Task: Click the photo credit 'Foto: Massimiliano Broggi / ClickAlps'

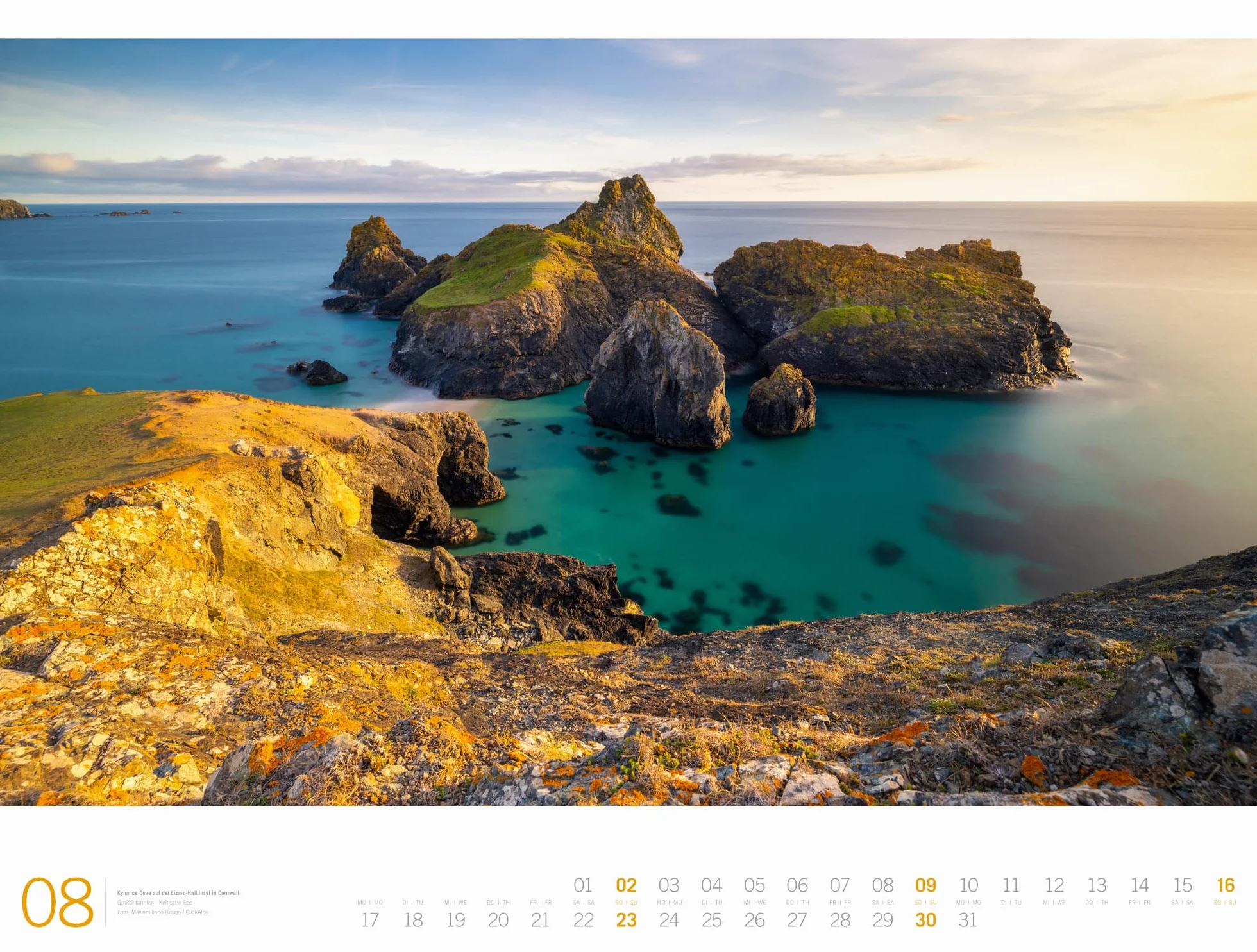Action: point(162,912)
